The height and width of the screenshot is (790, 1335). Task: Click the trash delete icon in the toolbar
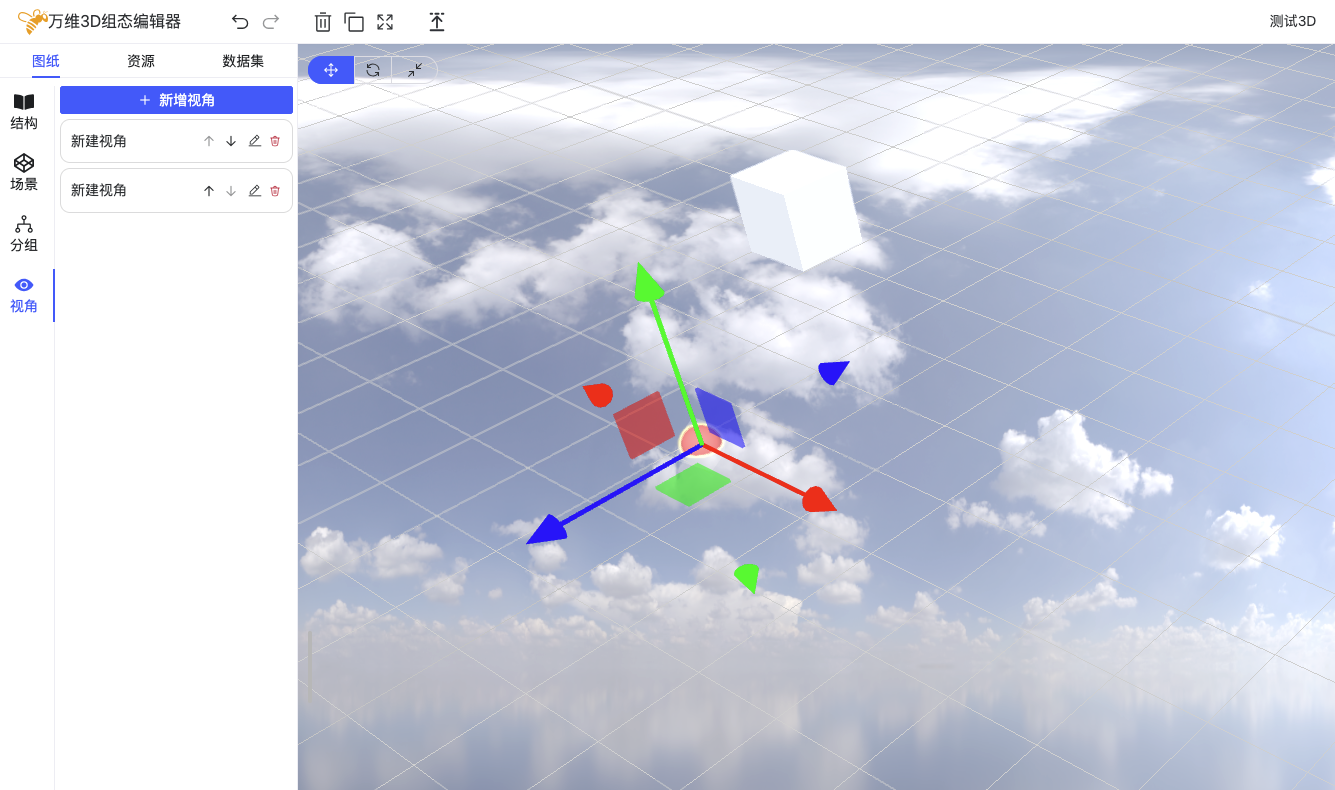(x=322, y=22)
